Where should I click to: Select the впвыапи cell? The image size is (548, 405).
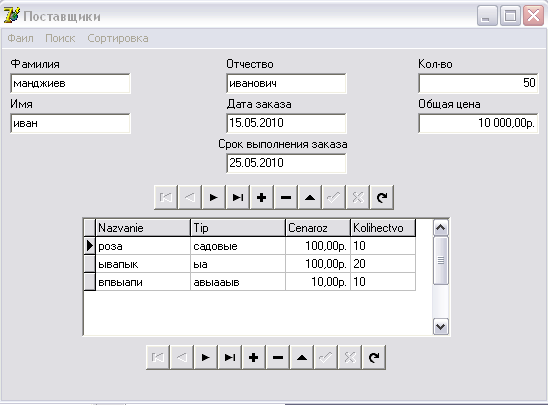(143, 282)
